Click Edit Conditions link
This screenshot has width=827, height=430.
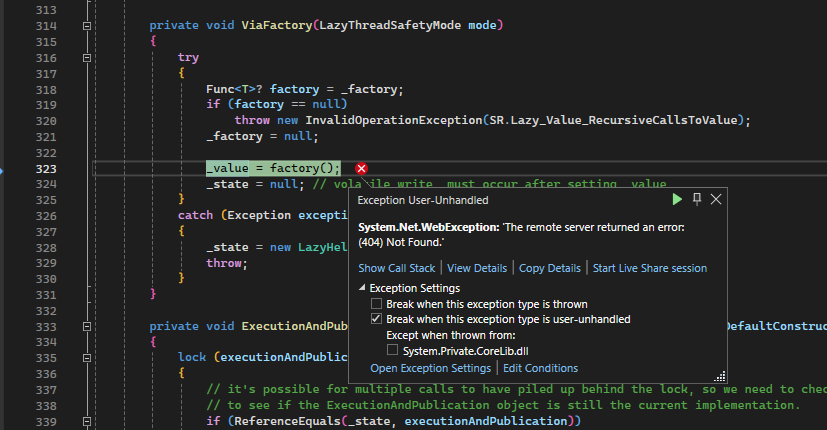[540, 368]
